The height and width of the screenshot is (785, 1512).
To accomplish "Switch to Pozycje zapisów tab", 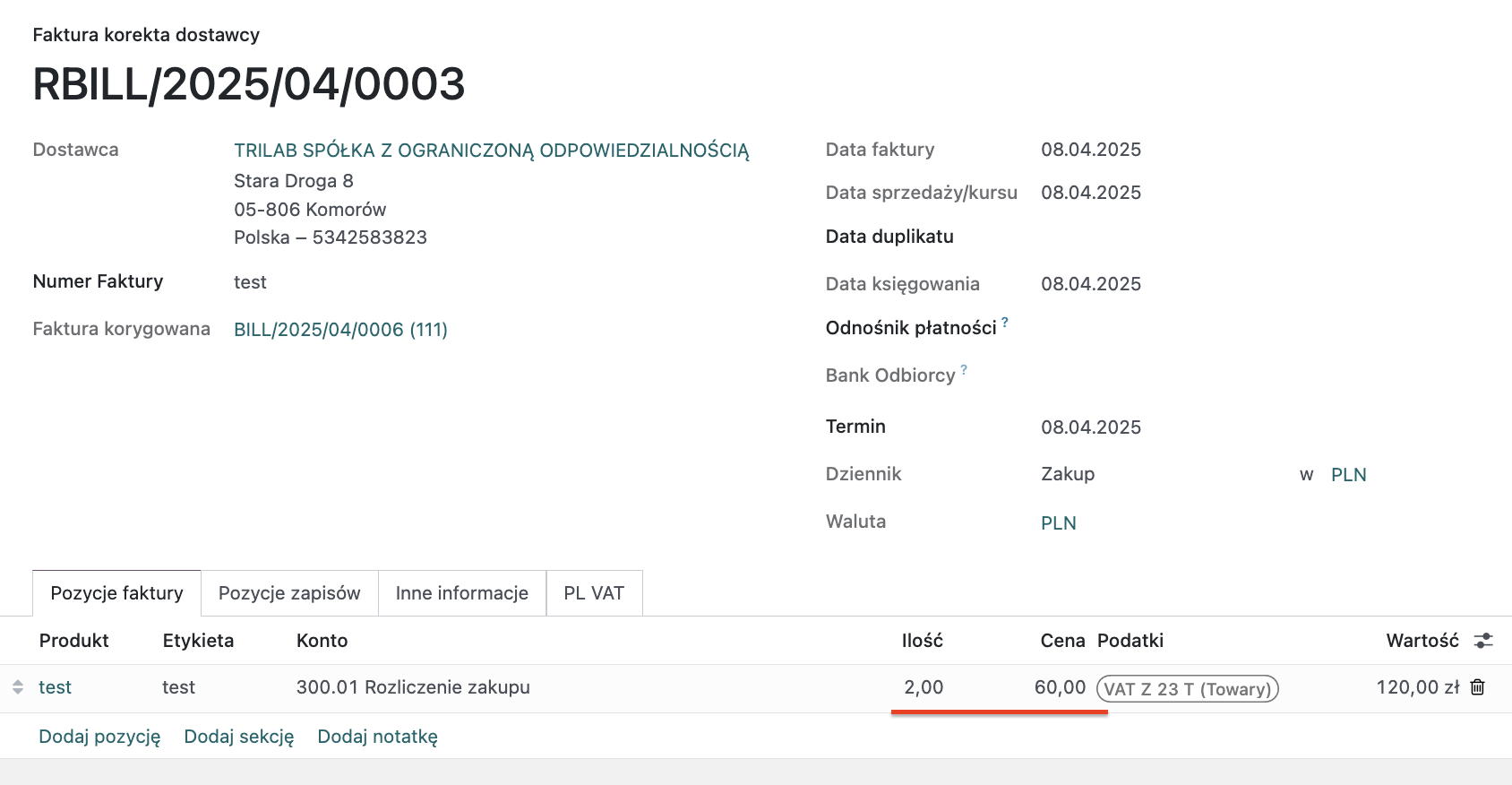I will pos(289,593).
